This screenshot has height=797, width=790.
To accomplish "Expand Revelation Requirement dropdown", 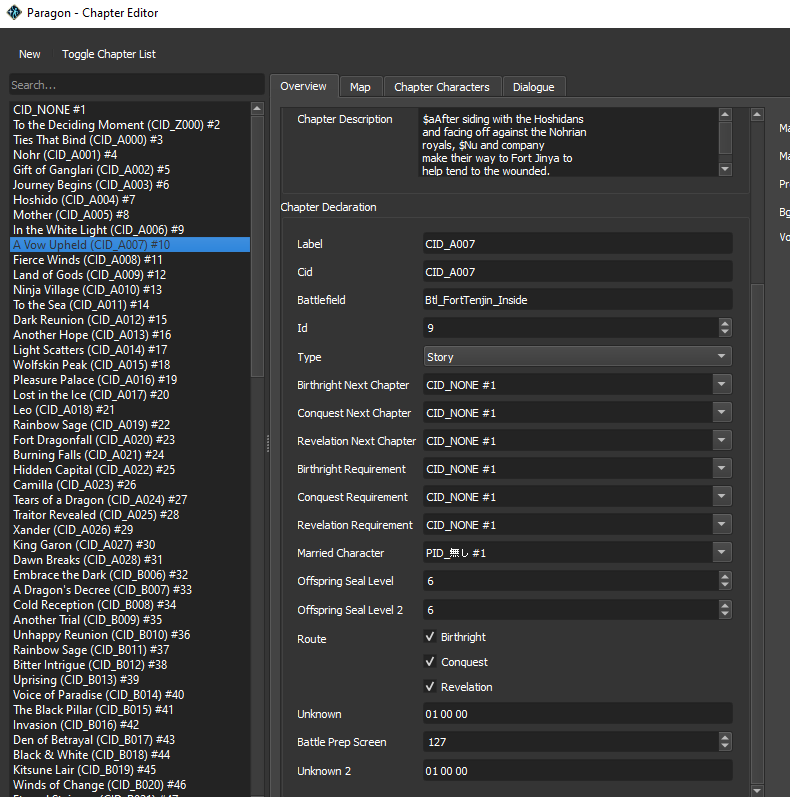I will click(721, 524).
